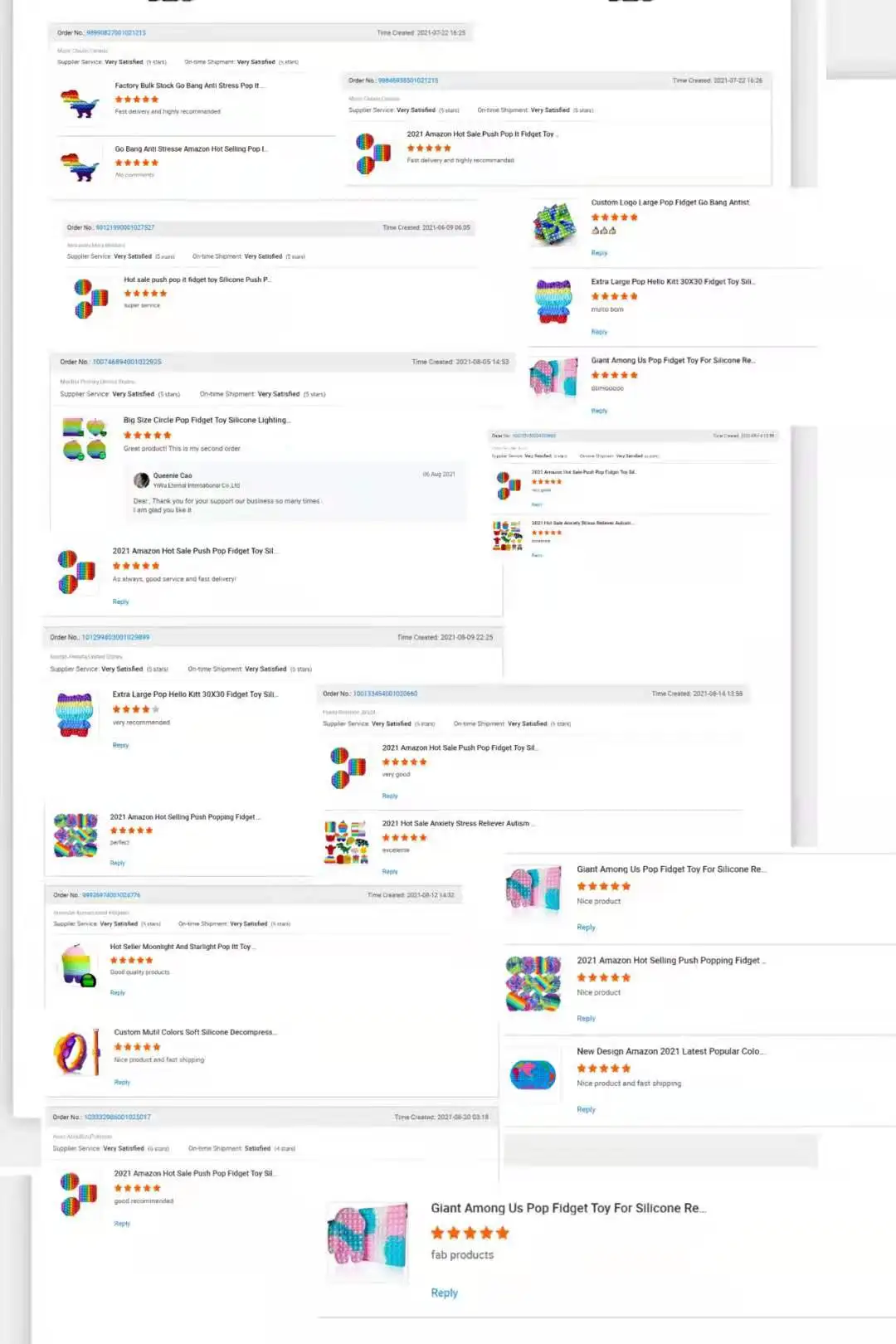Open the Big Size Circle Pop Fidget thumbnail

click(x=84, y=438)
